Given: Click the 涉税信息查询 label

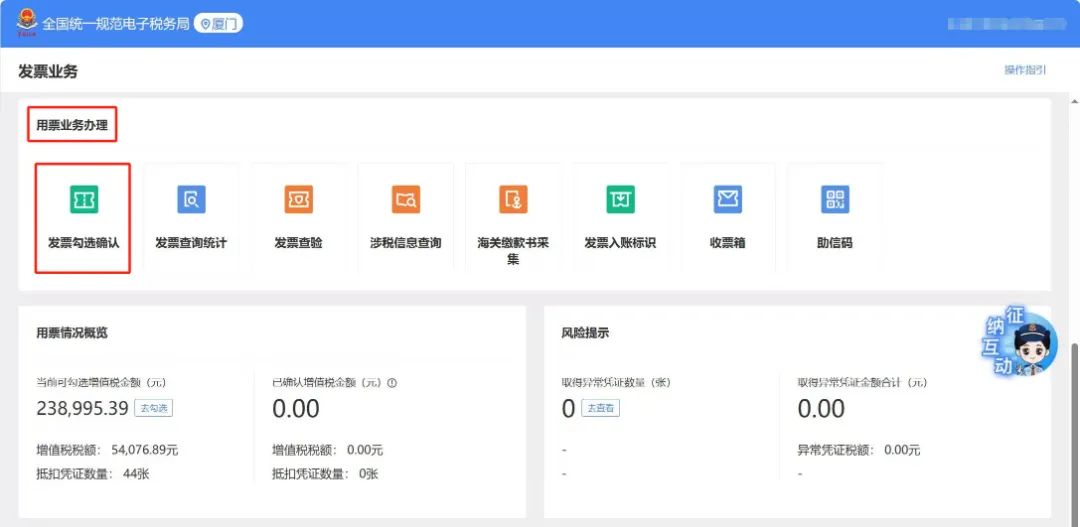Looking at the screenshot, I should coord(406,243).
